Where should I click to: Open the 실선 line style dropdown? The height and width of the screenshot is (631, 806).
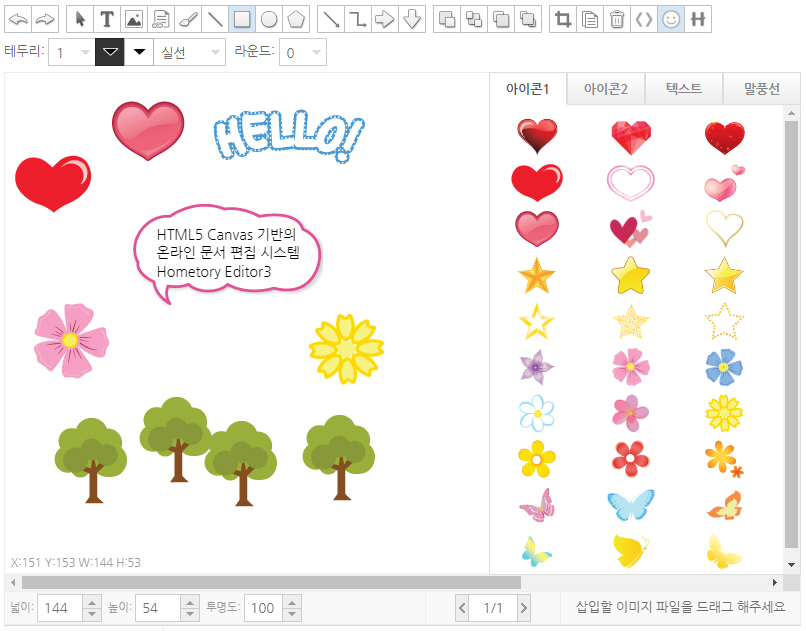pos(190,52)
